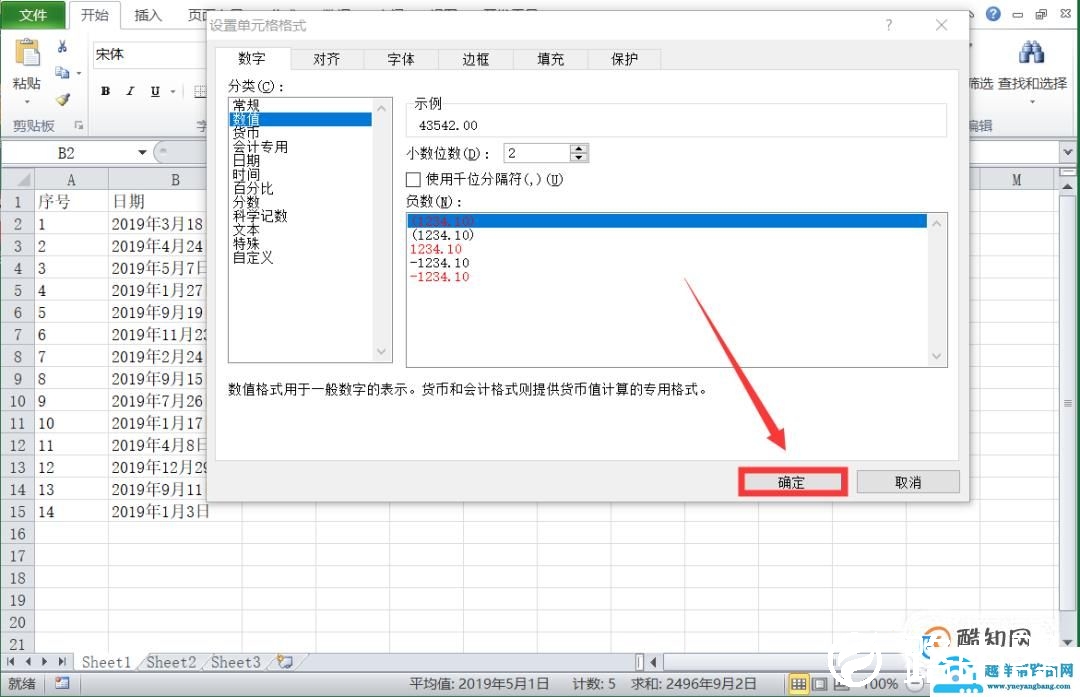The image size is (1080, 697).
Task: Toggle Italic formatting
Action: point(130,91)
